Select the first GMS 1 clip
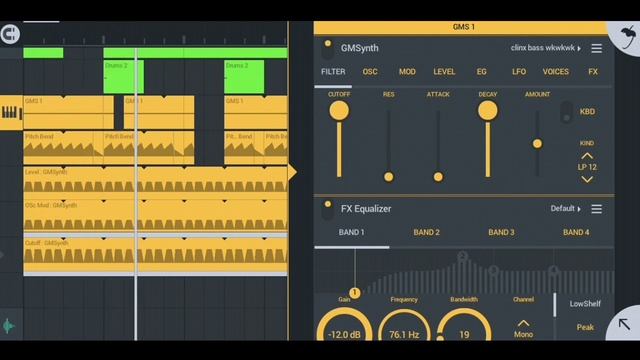The height and width of the screenshot is (360, 640). pyautogui.click(x=68, y=113)
